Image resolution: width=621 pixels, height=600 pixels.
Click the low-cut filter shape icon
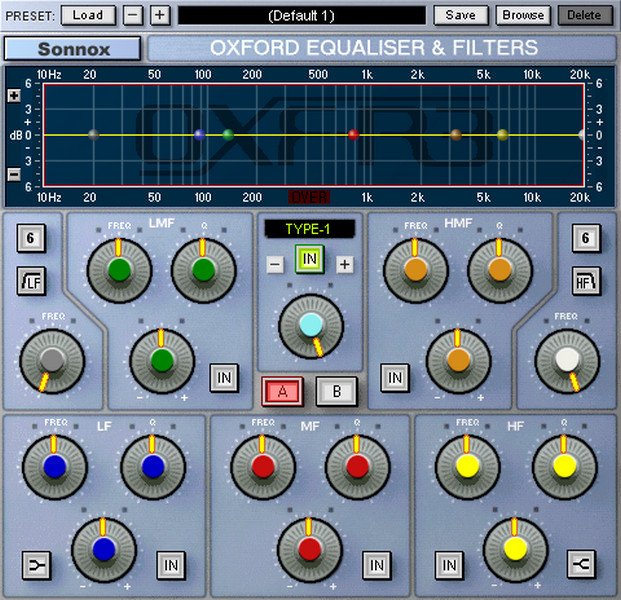[x=33, y=282]
